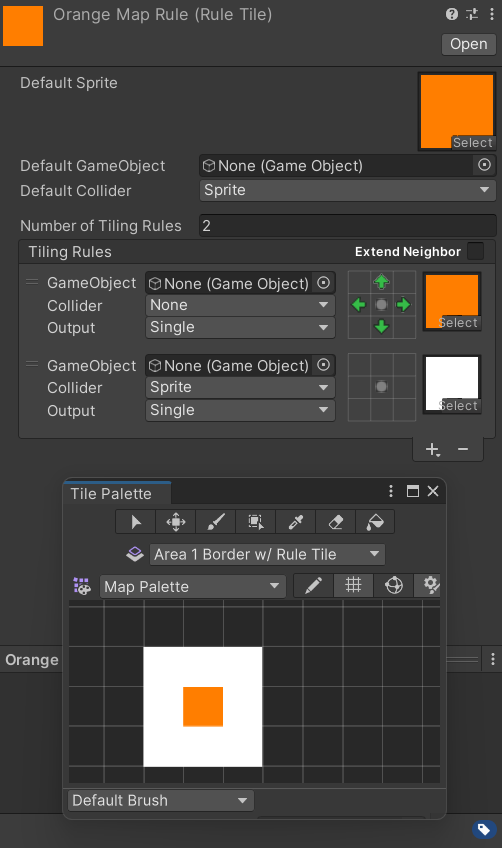Choose the Flood Fill bucket tool
The height and width of the screenshot is (848, 502).
coord(375,522)
